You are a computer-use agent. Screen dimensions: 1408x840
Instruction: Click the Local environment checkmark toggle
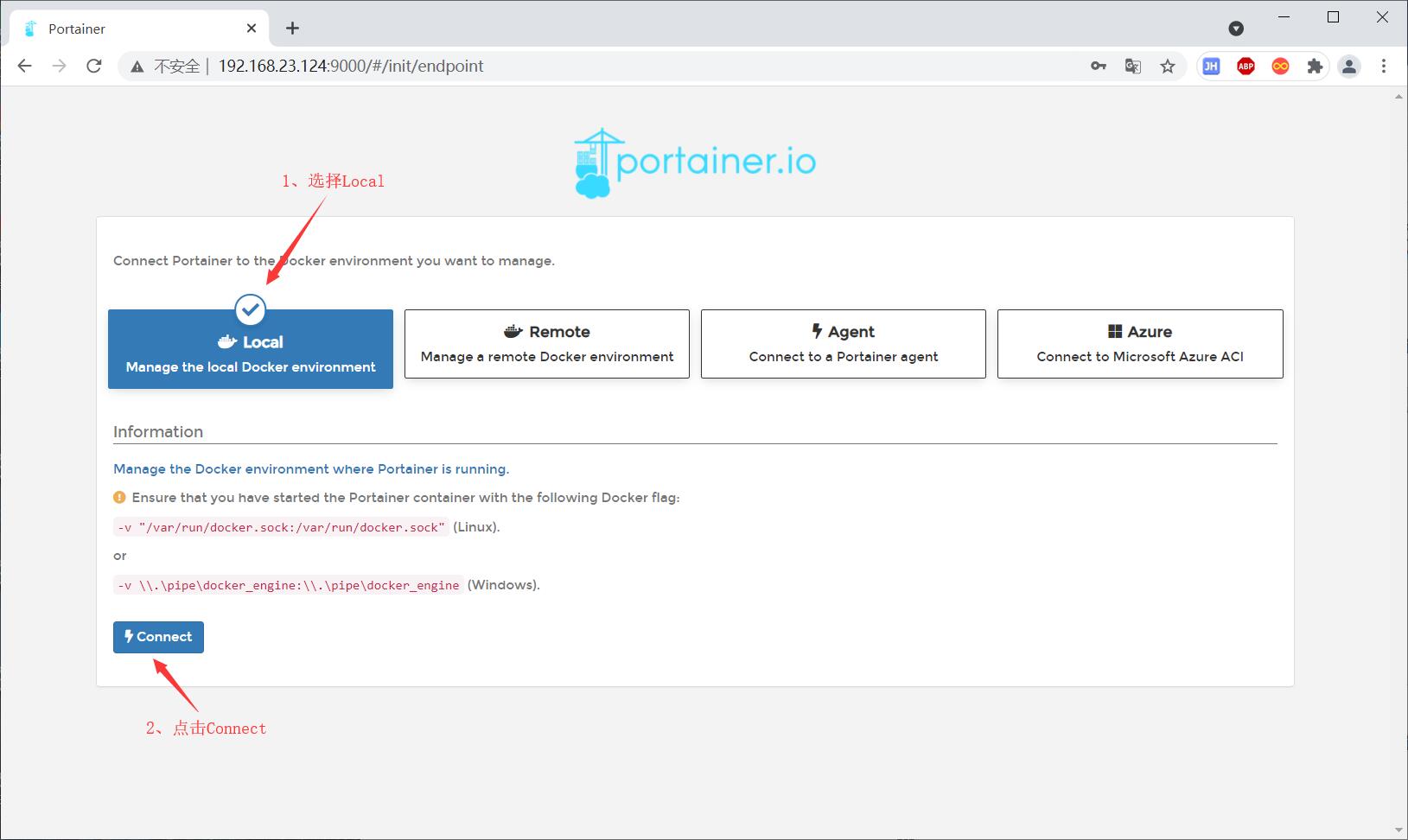250,311
